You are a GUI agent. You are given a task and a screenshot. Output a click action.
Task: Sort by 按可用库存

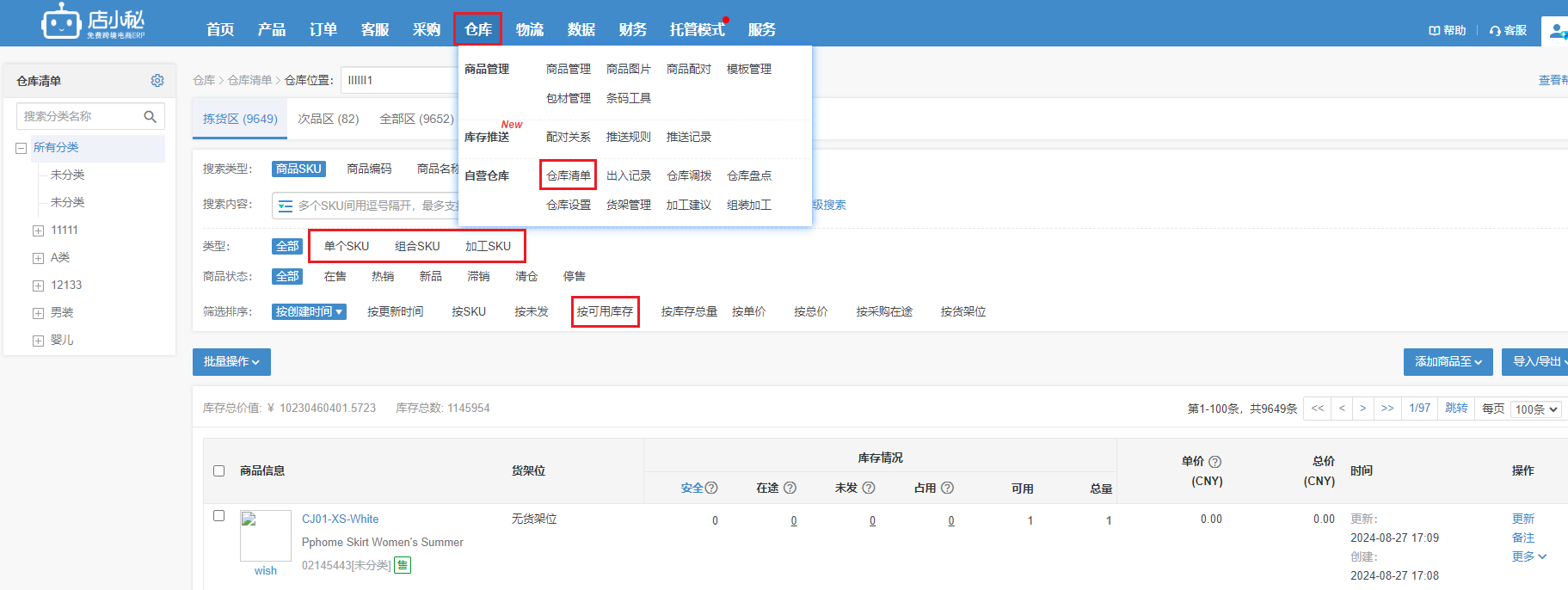coord(605,311)
